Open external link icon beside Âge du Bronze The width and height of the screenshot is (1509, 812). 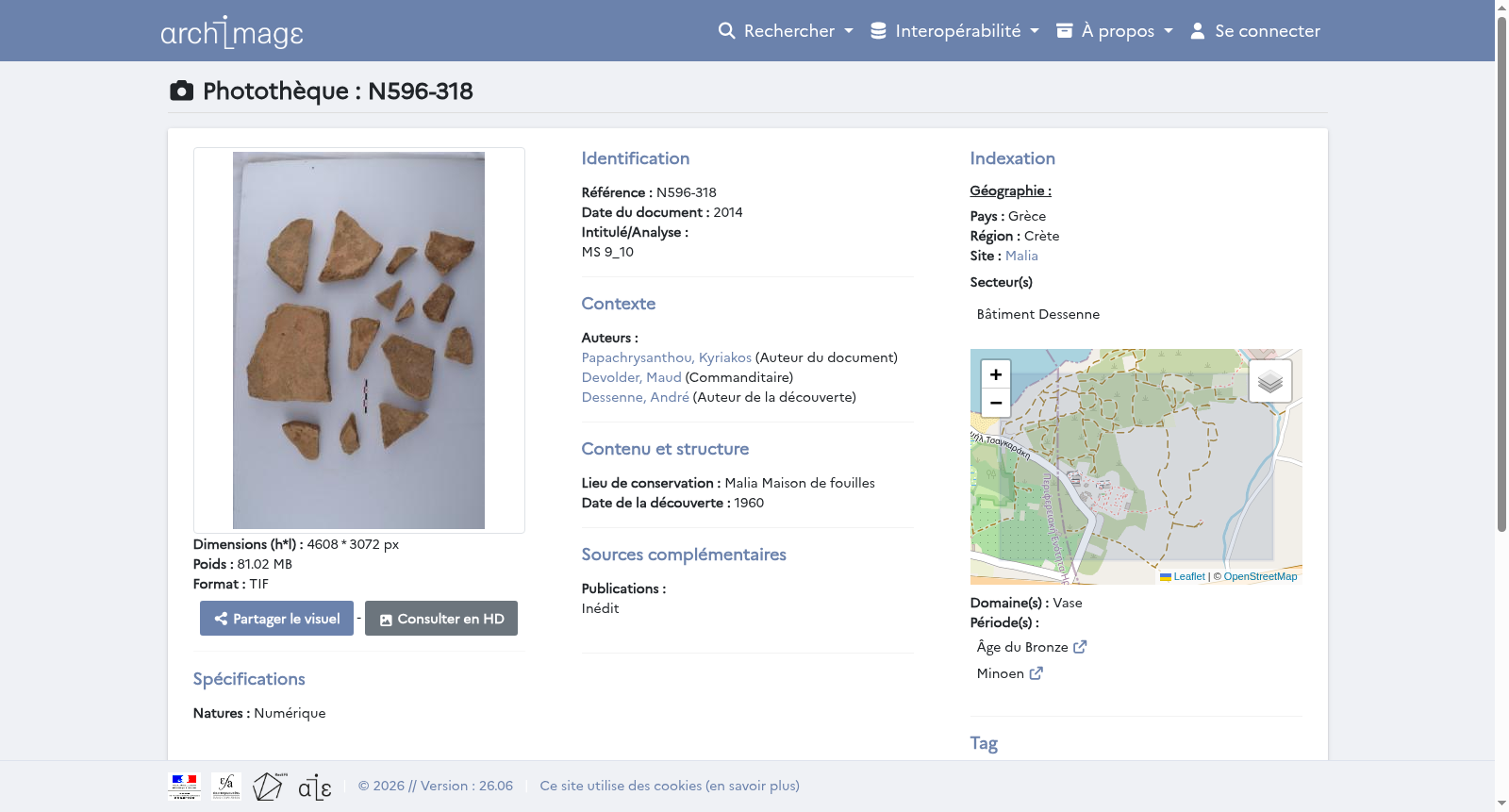pos(1080,647)
